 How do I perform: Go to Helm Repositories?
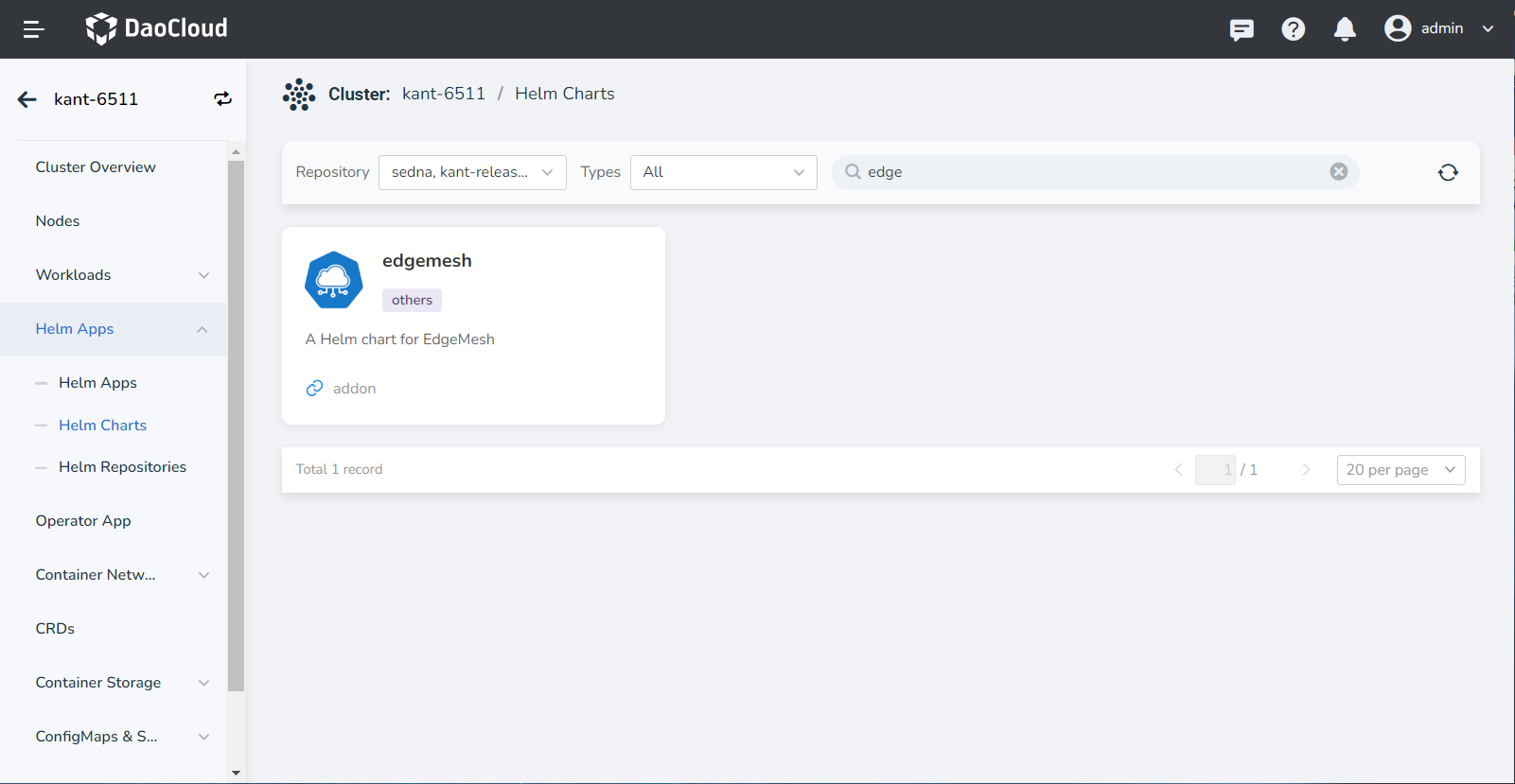click(122, 467)
